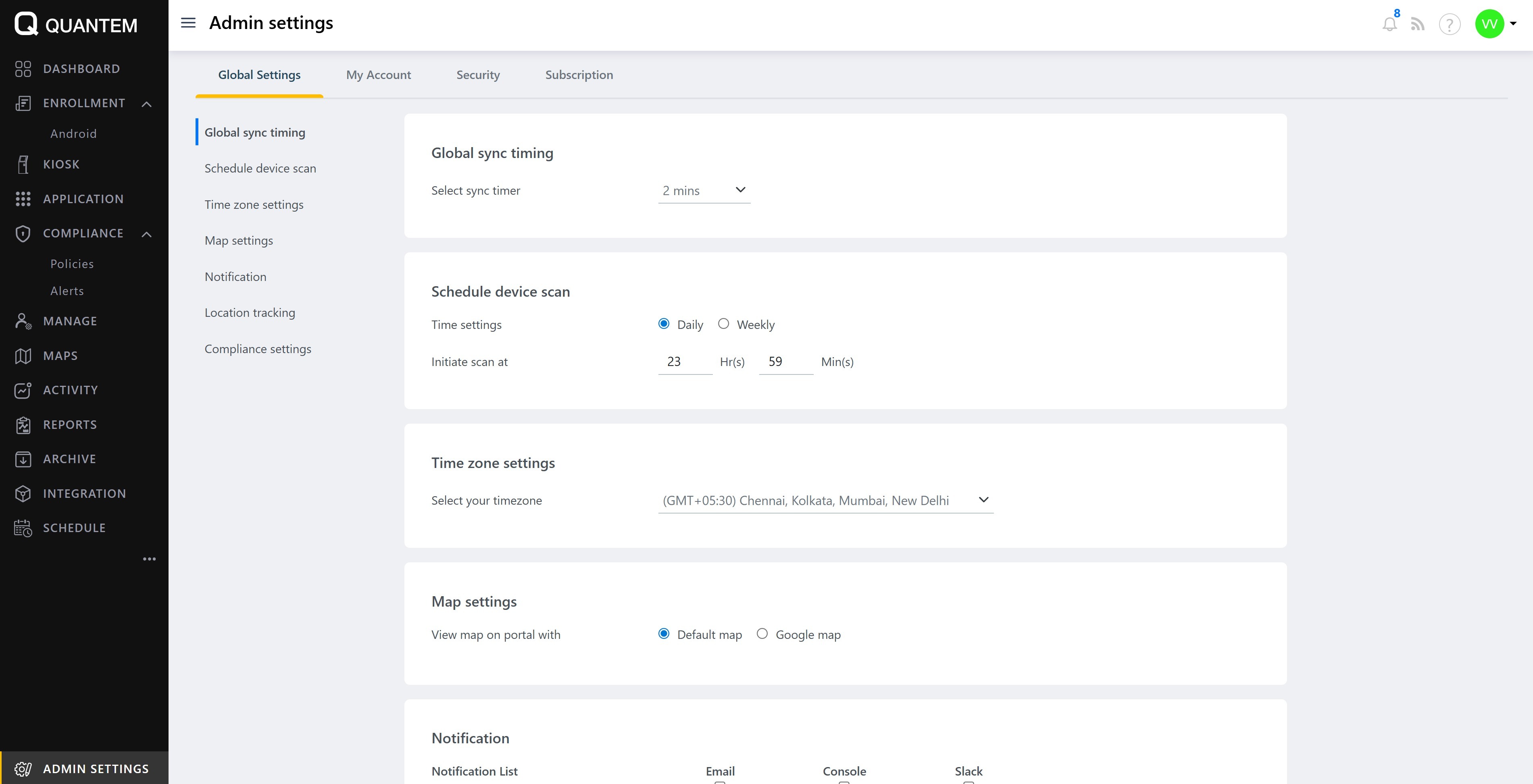Switch to the Subscription tab
Image resolution: width=1533 pixels, height=784 pixels.
point(579,75)
